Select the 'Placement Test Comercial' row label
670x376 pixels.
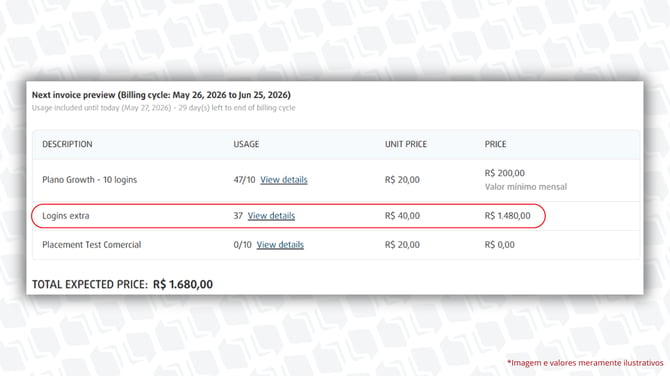(91, 245)
